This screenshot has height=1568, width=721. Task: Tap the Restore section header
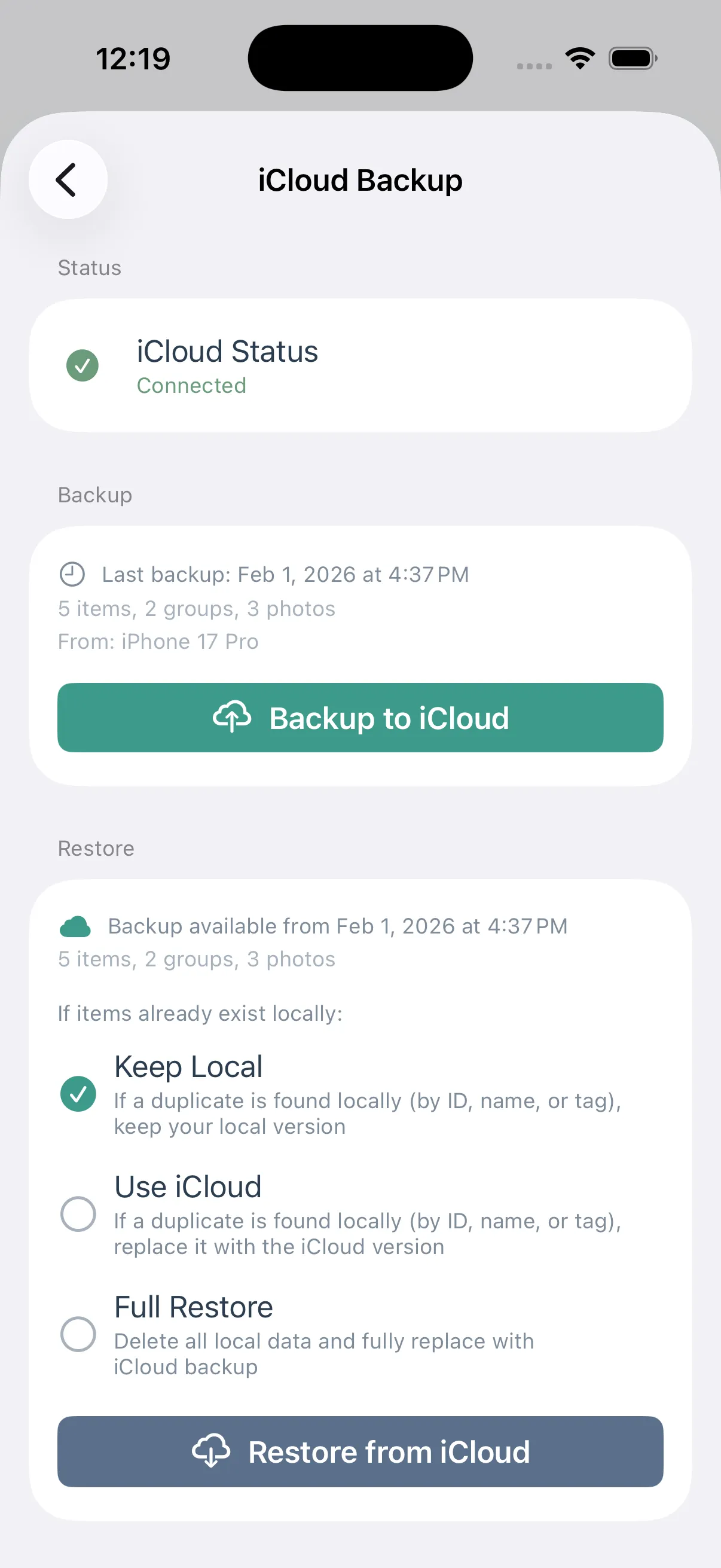point(96,848)
